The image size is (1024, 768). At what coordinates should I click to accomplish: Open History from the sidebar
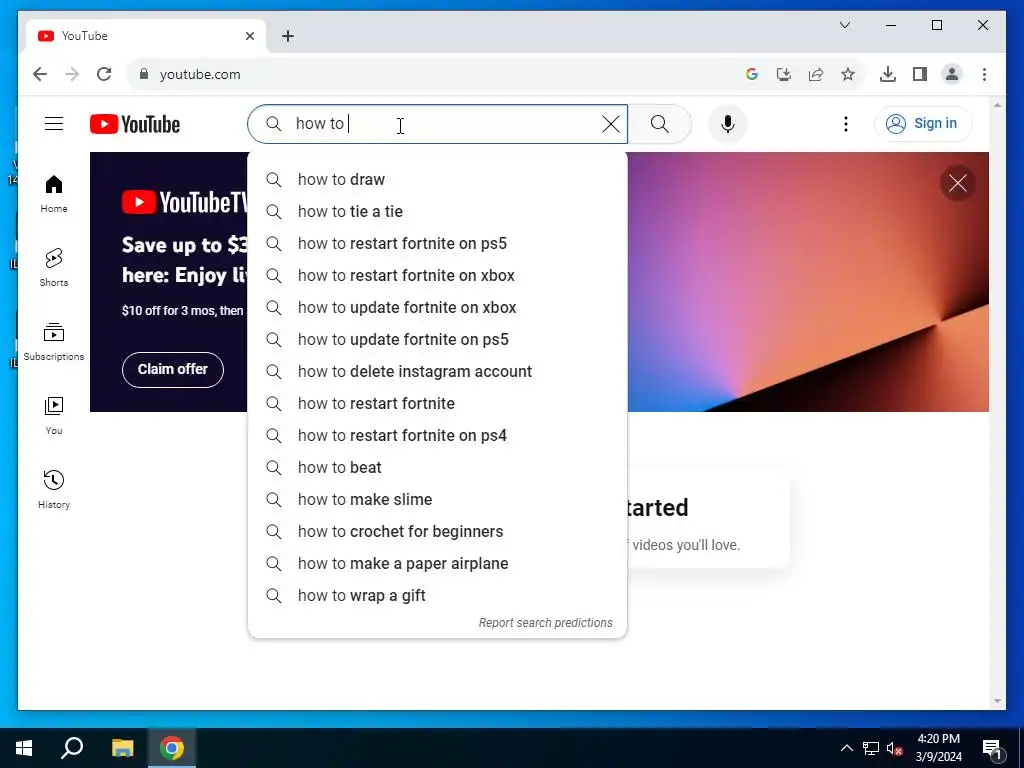click(x=54, y=489)
